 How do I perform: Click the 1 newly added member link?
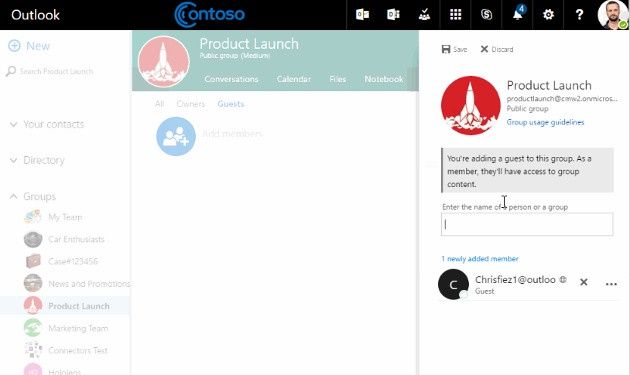coord(480,258)
